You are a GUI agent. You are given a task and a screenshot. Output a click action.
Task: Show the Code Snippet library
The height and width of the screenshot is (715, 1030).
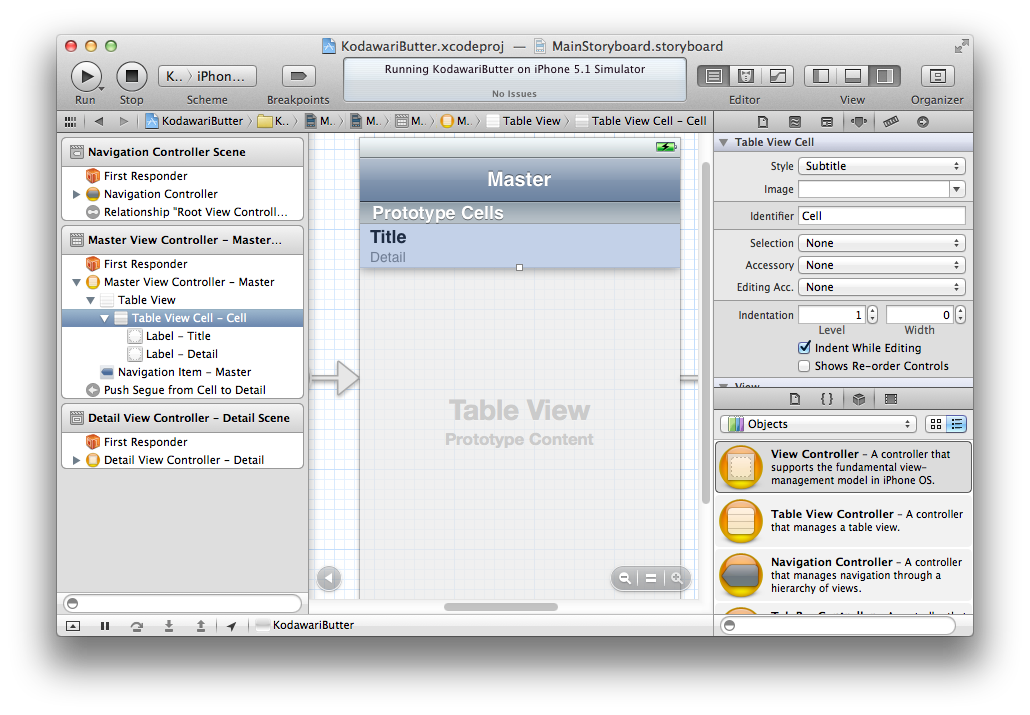click(827, 399)
